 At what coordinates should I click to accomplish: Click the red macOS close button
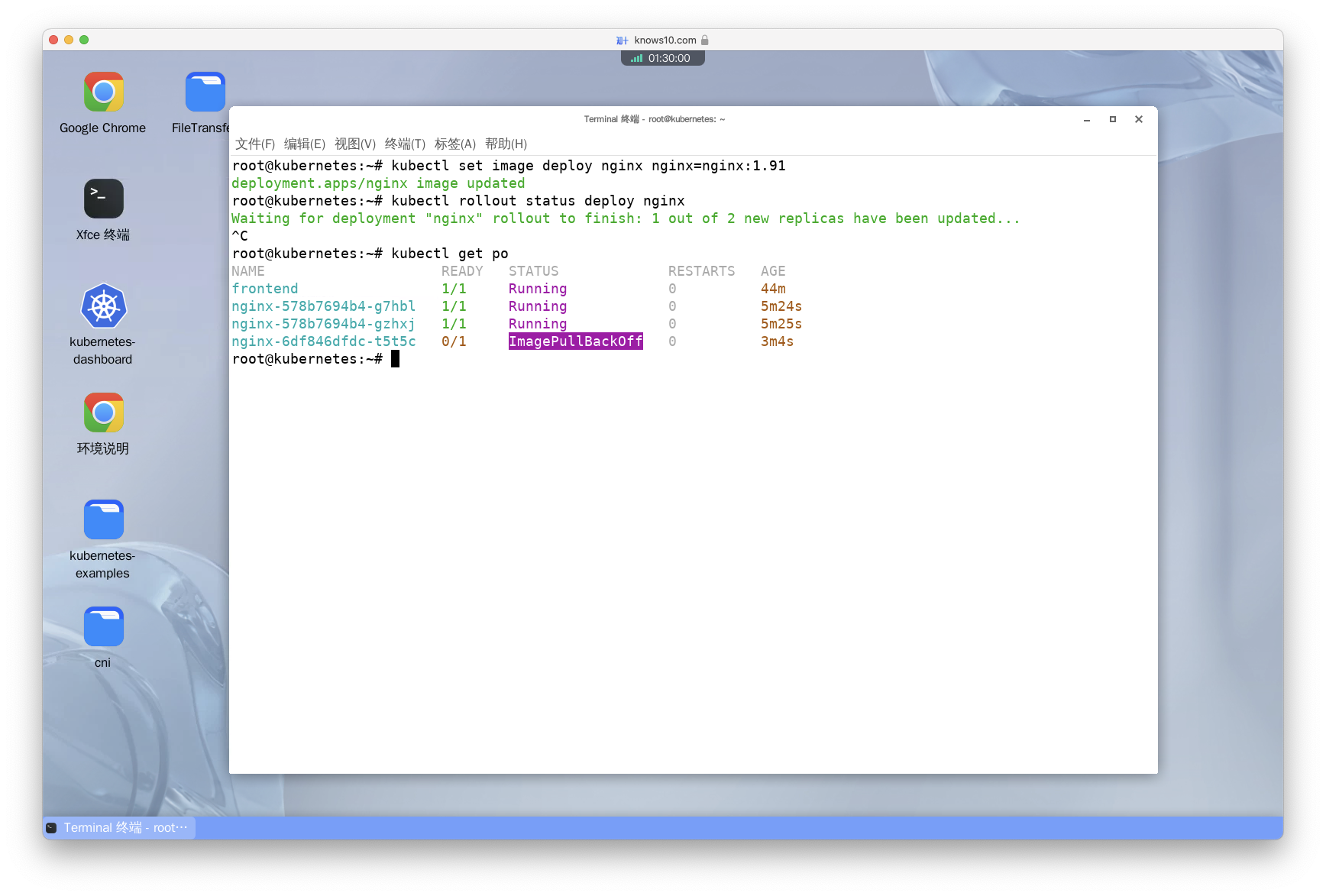coord(53,40)
